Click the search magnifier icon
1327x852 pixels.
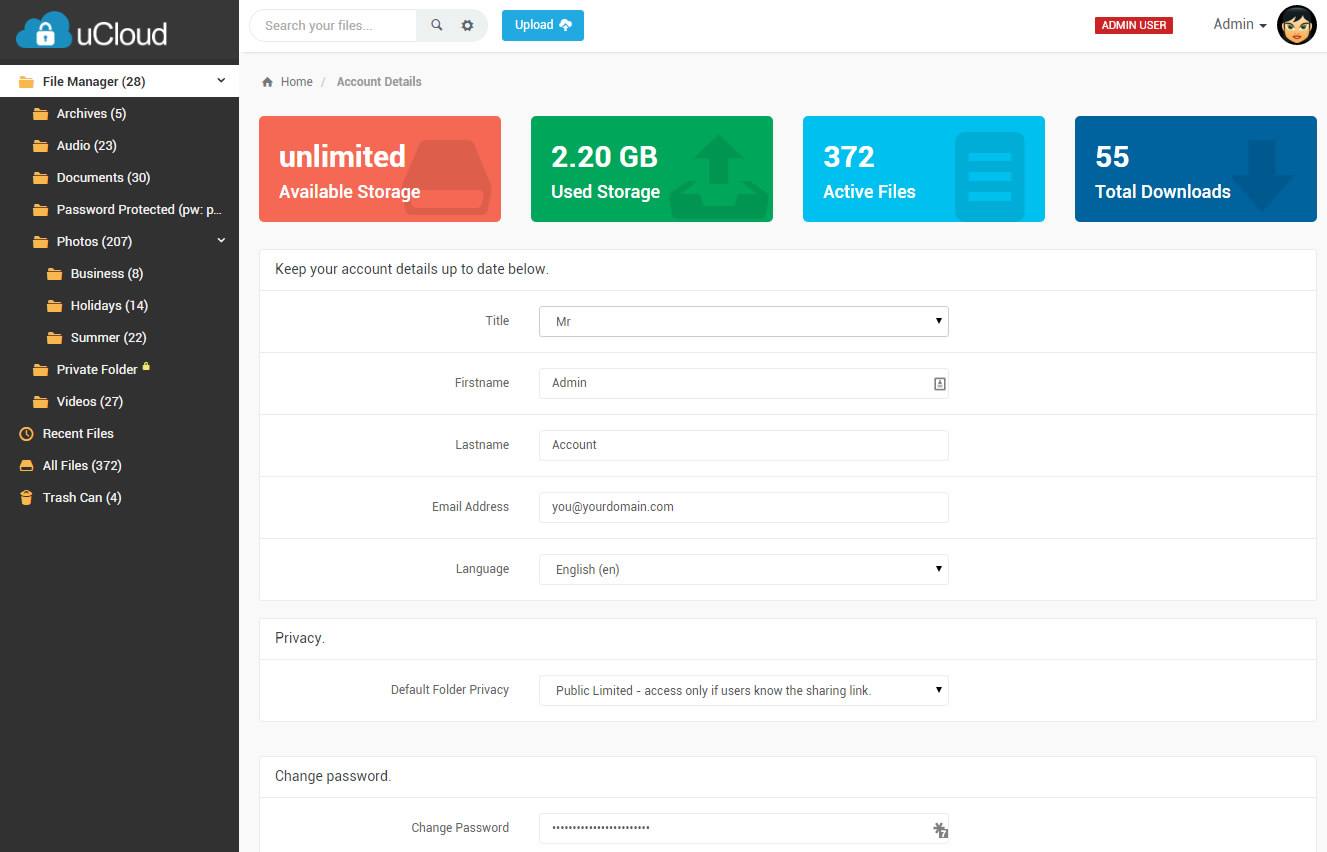pyautogui.click(x=437, y=25)
